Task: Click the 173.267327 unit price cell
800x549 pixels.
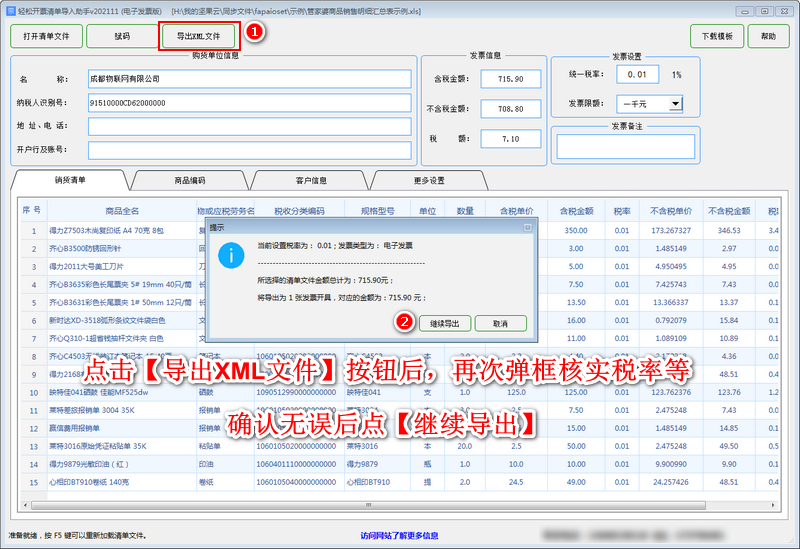Action: click(x=671, y=231)
